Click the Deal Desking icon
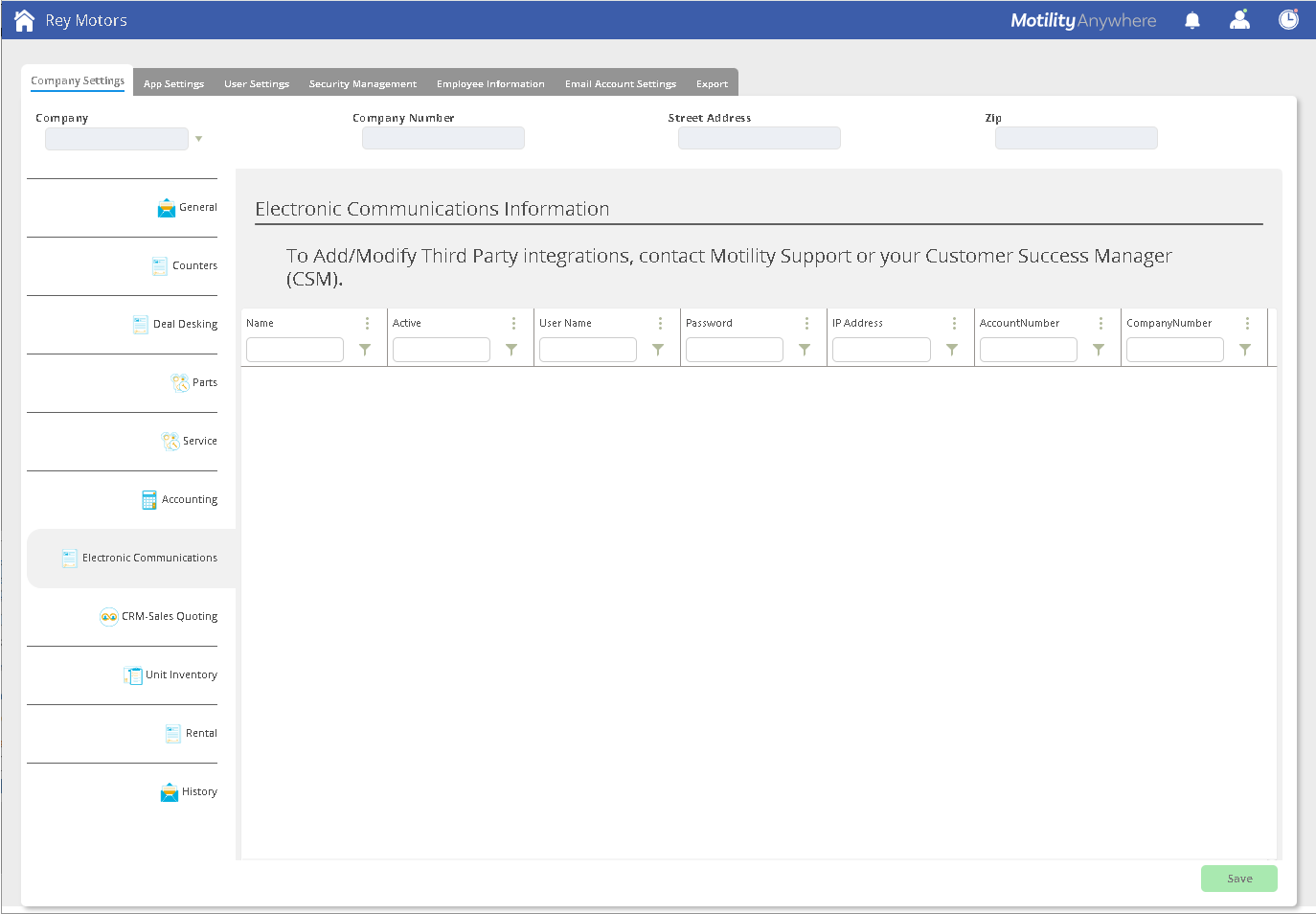This screenshot has width=1316, height=914. click(x=141, y=325)
